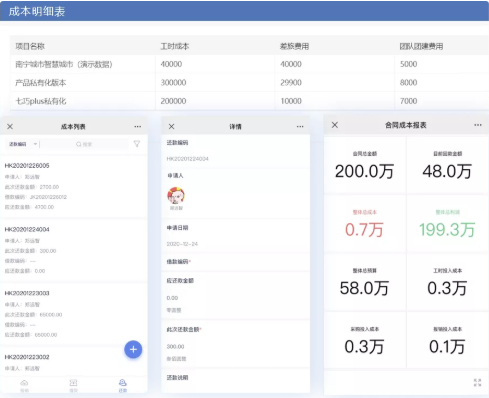The width and height of the screenshot is (489, 398).
Task: Click the 成本明细表 title bar text
Action: (x=37, y=11)
